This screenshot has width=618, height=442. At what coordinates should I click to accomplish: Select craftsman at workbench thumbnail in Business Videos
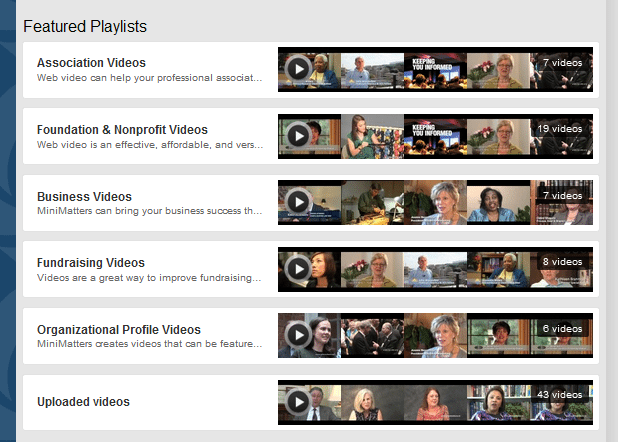tap(372, 203)
